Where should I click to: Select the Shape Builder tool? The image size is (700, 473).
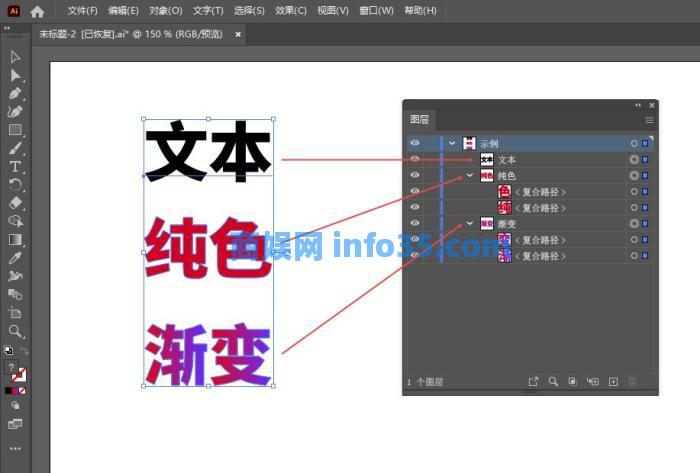pyautogui.click(x=15, y=221)
